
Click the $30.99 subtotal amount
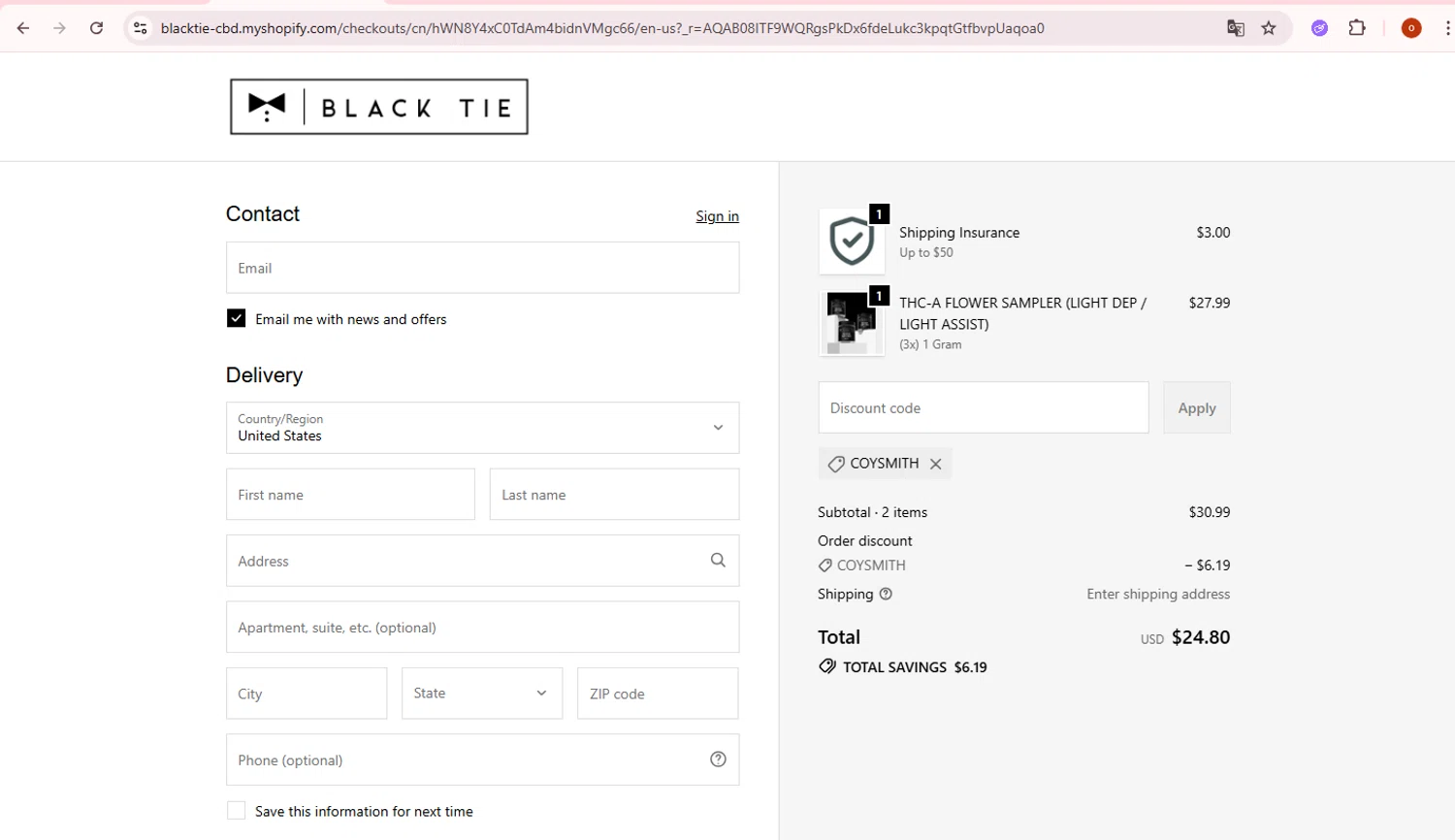(x=1210, y=512)
